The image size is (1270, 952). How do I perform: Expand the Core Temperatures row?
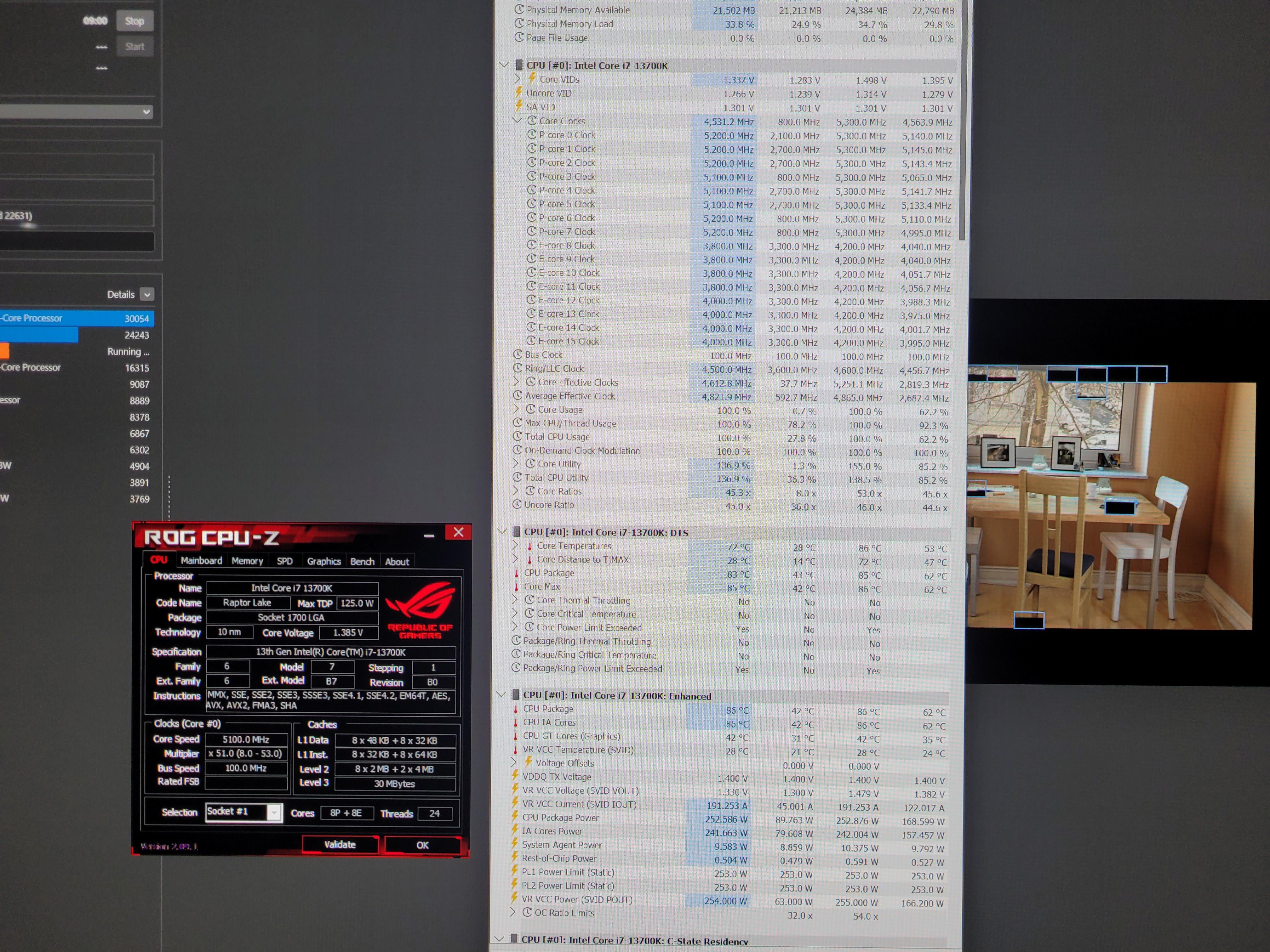click(x=515, y=545)
